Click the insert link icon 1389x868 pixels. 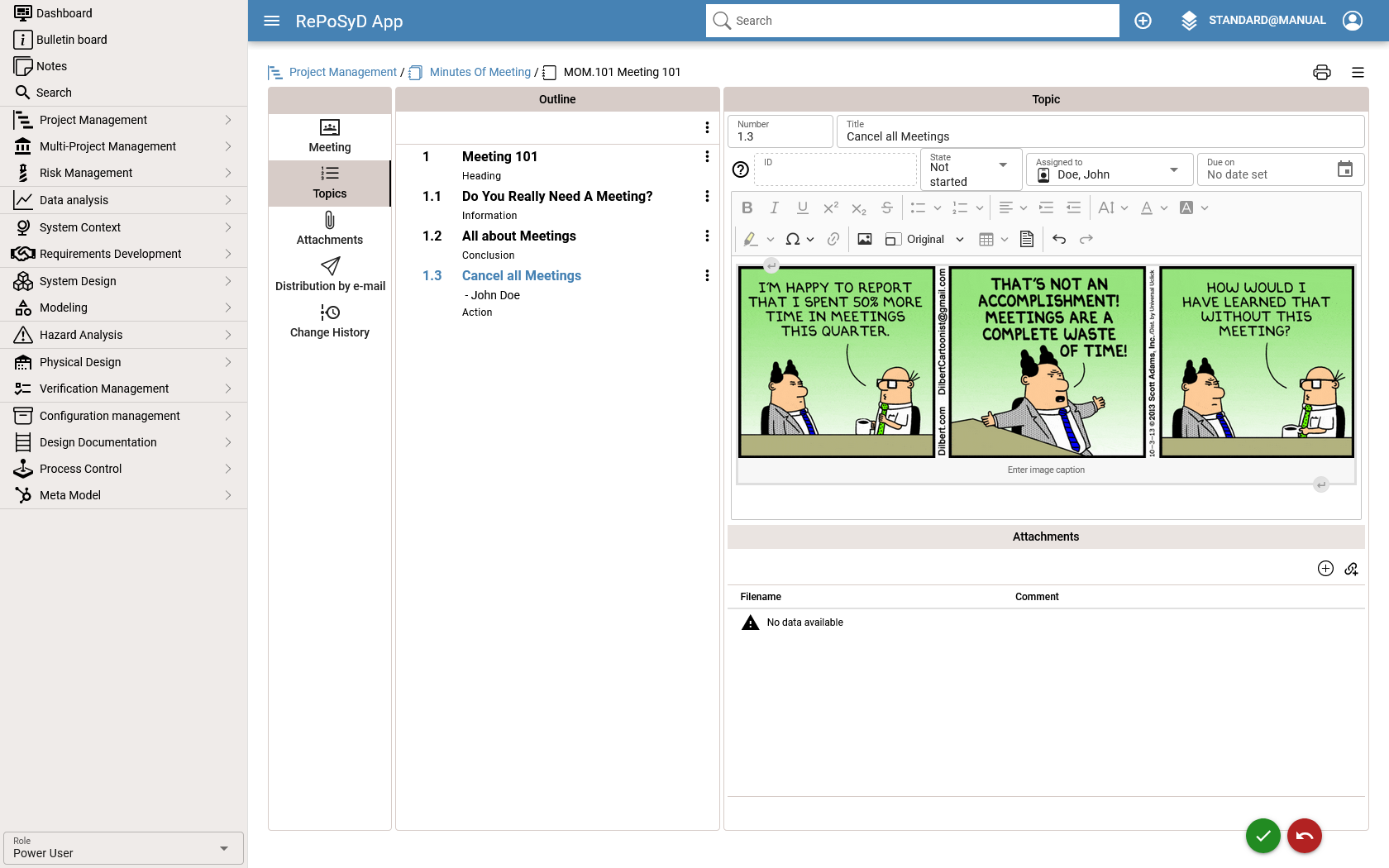tap(833, 239)
